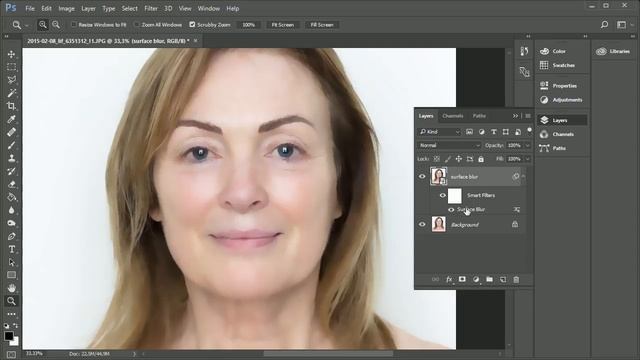Select the Paint Bucket tool
Image resolution: width=640 pixels, height=360 pixels.
[11, 198]
